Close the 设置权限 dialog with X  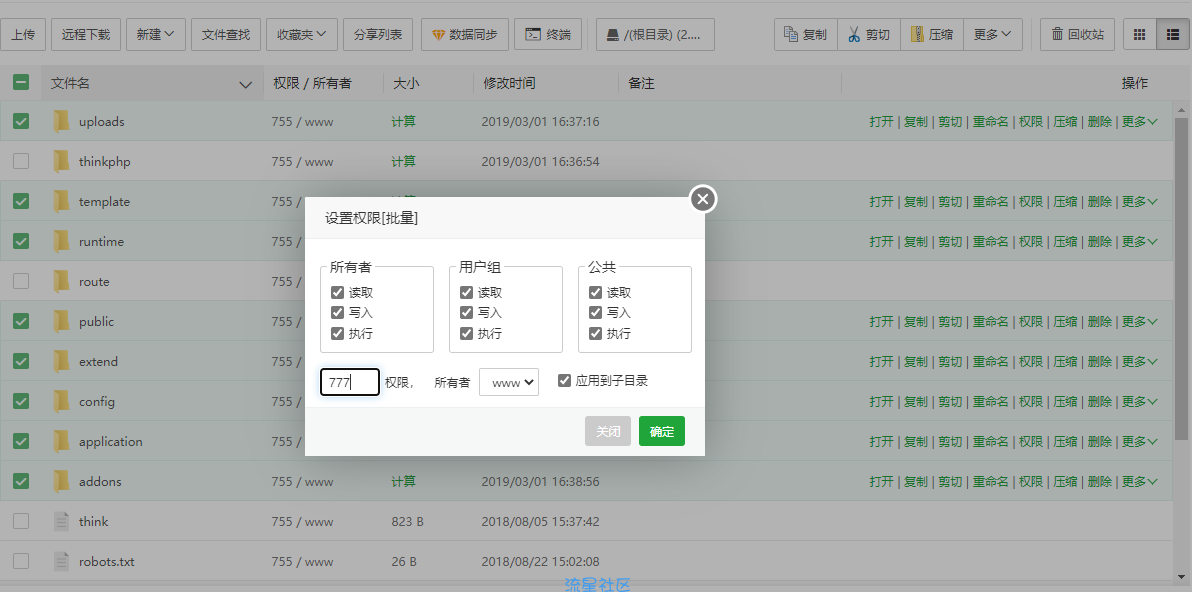(703, 199)
